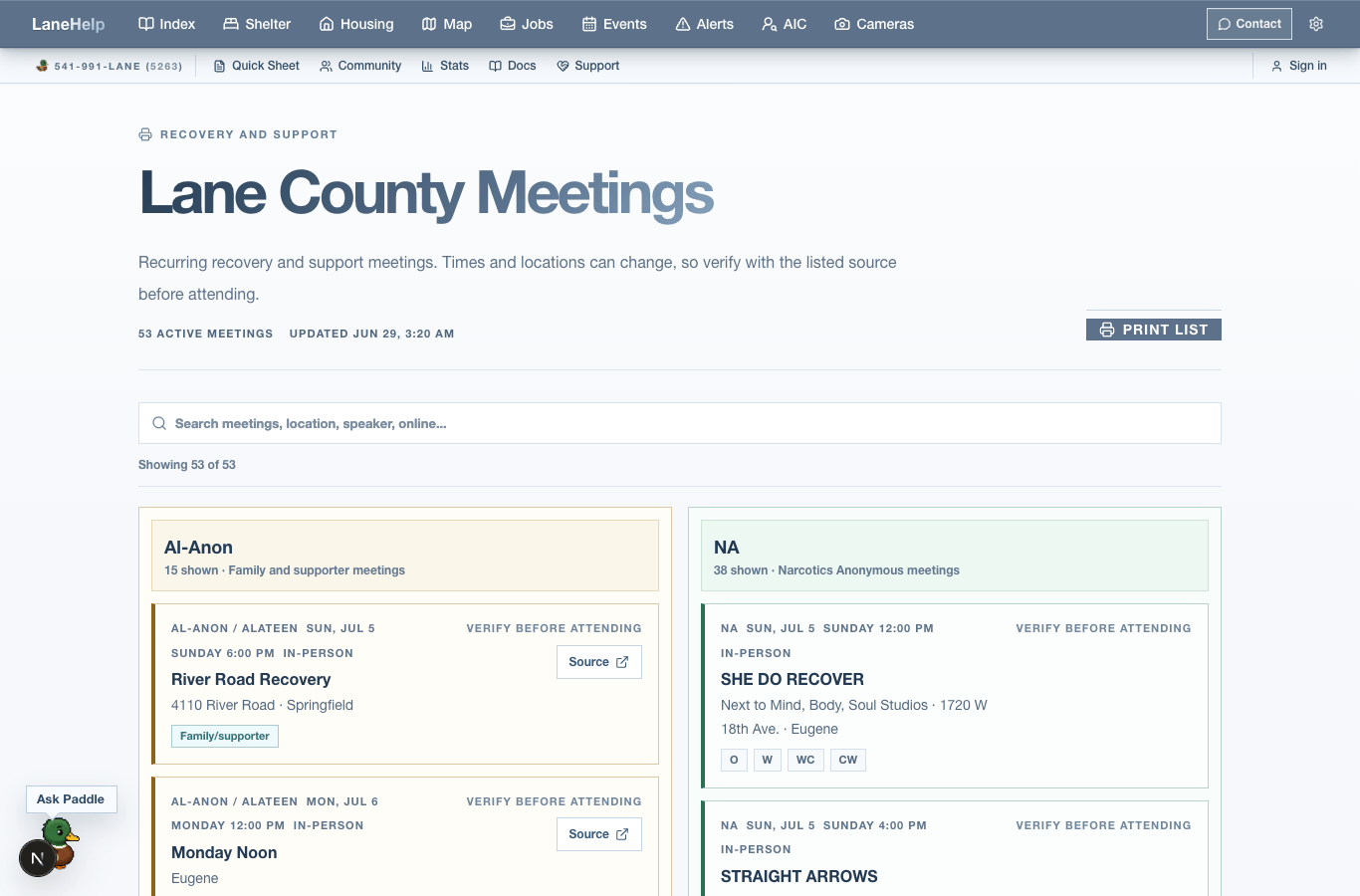Select the SHE DO RECOVER title
The height and width of the screenshot is (896, 1360).
[793, 680]
